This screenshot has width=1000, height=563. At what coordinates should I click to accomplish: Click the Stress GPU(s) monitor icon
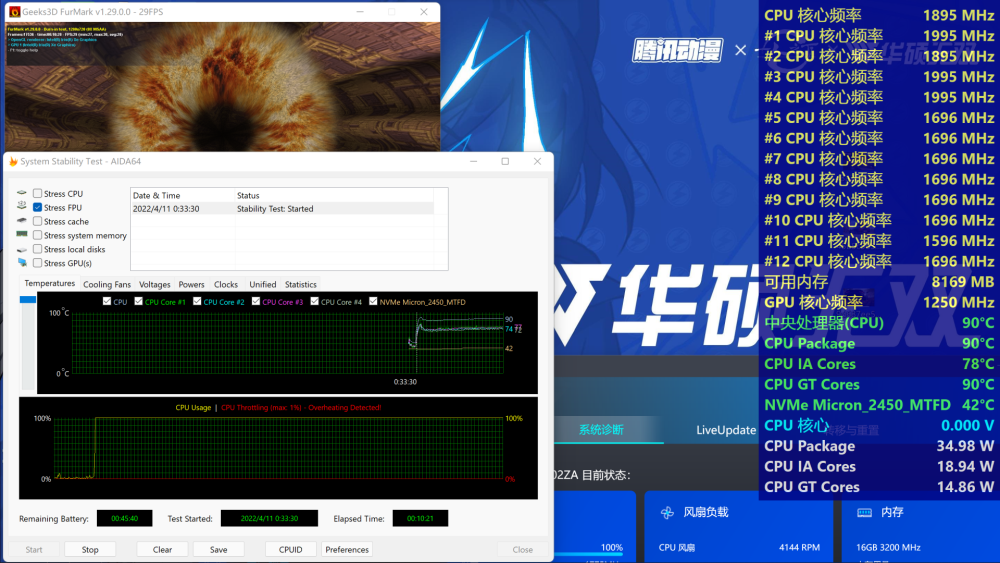22,263
